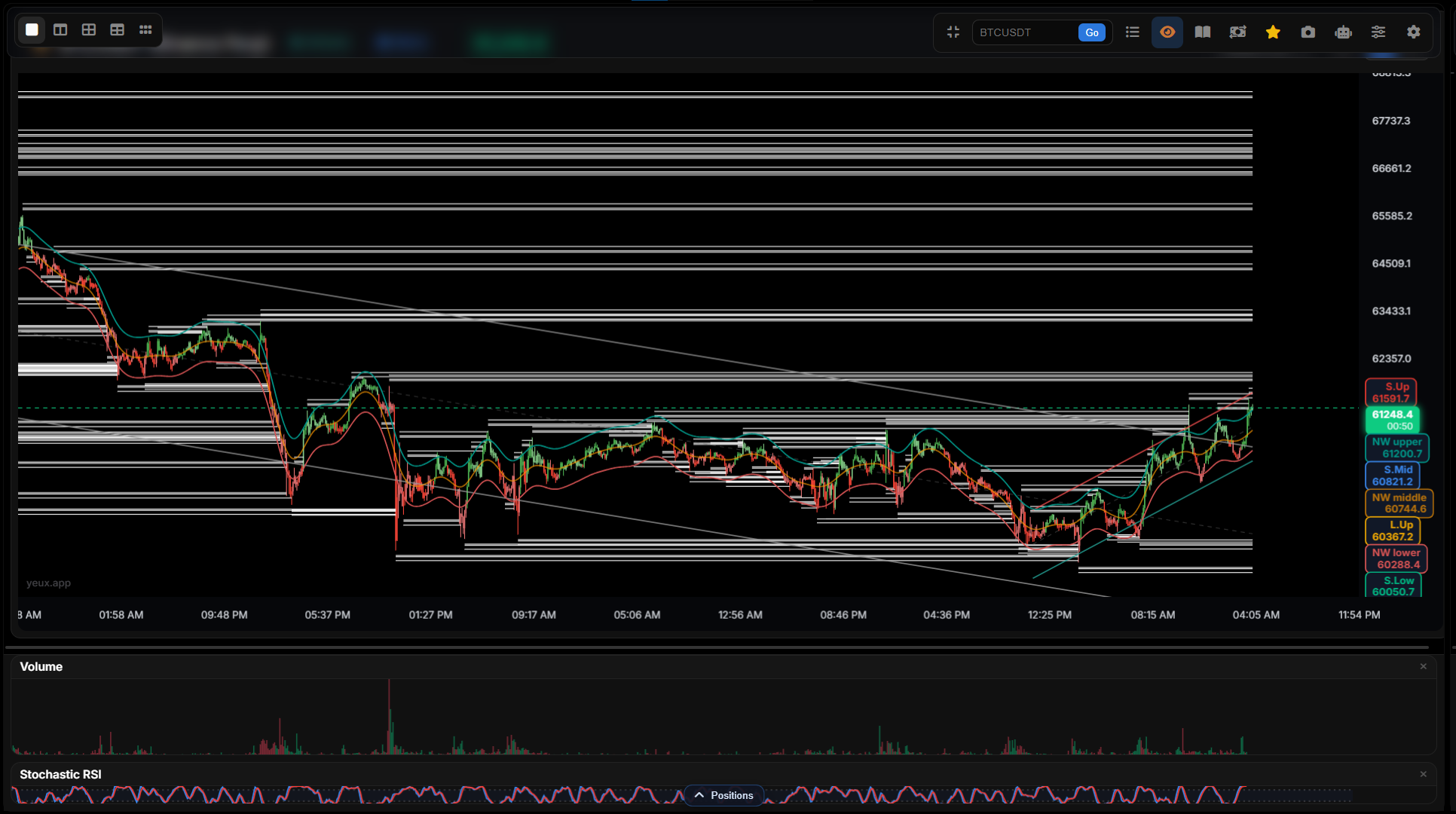The height and width of the screenshot is (814, 1456).
Task: Open the sliders adjustment icon
Action: (x=1378, y=32)
